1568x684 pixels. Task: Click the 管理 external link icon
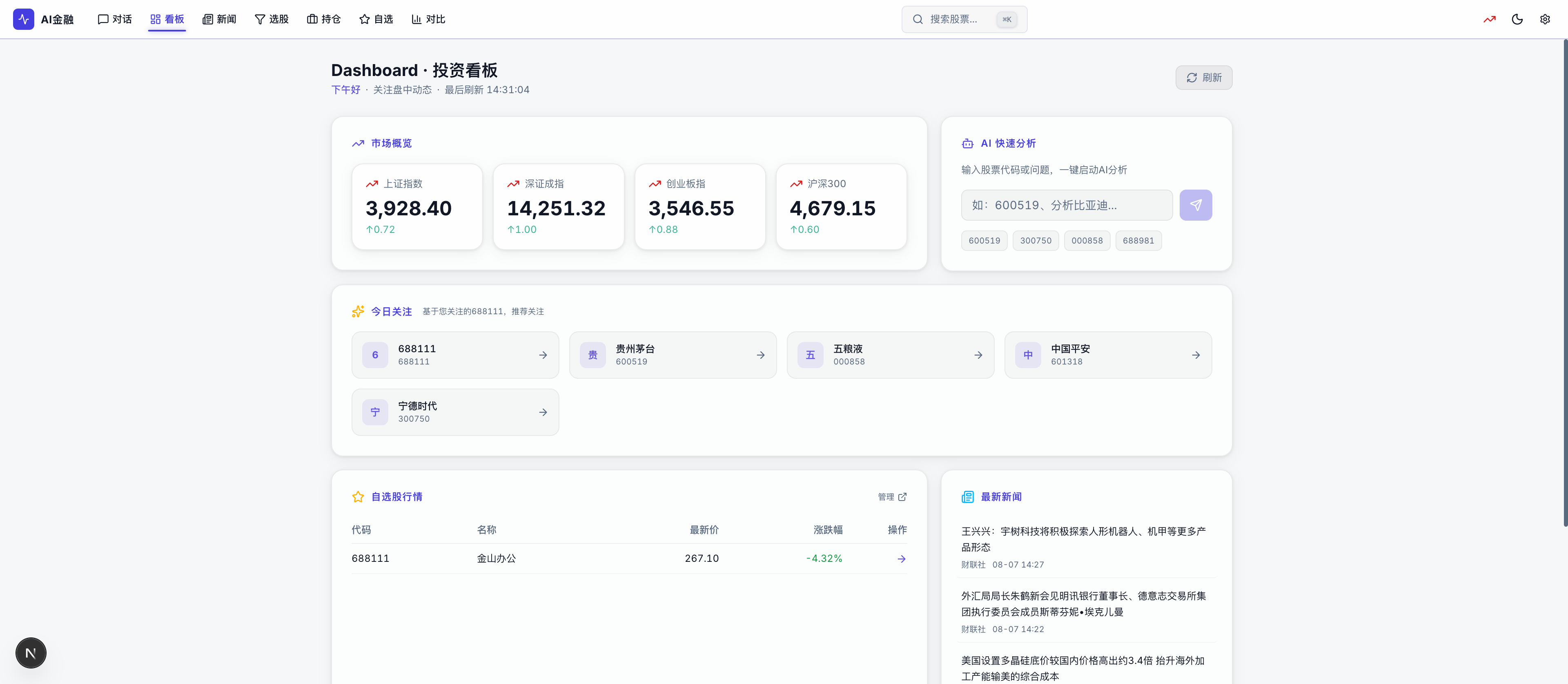pyautogui.click(x=902, y=497)
